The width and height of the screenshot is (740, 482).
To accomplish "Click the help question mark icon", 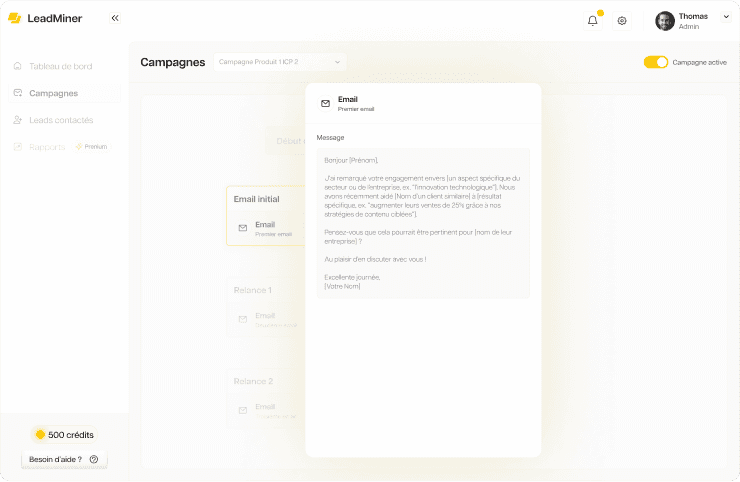I will click(94, 459).
